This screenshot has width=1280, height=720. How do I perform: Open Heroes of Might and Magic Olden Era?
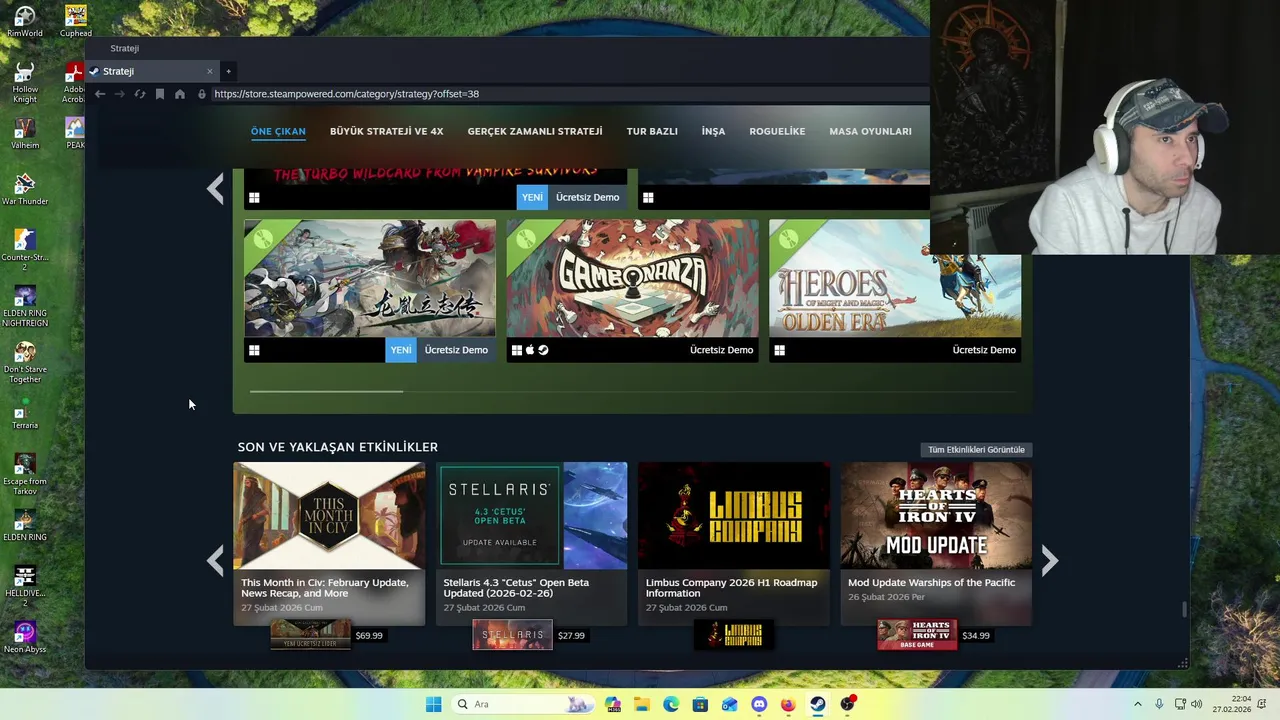[895, 278]
